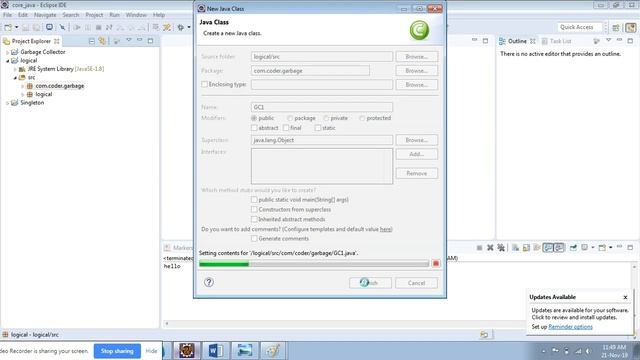
Task: Click the Scroll Lock icon in Console toolbar
Action: (526, 247)
